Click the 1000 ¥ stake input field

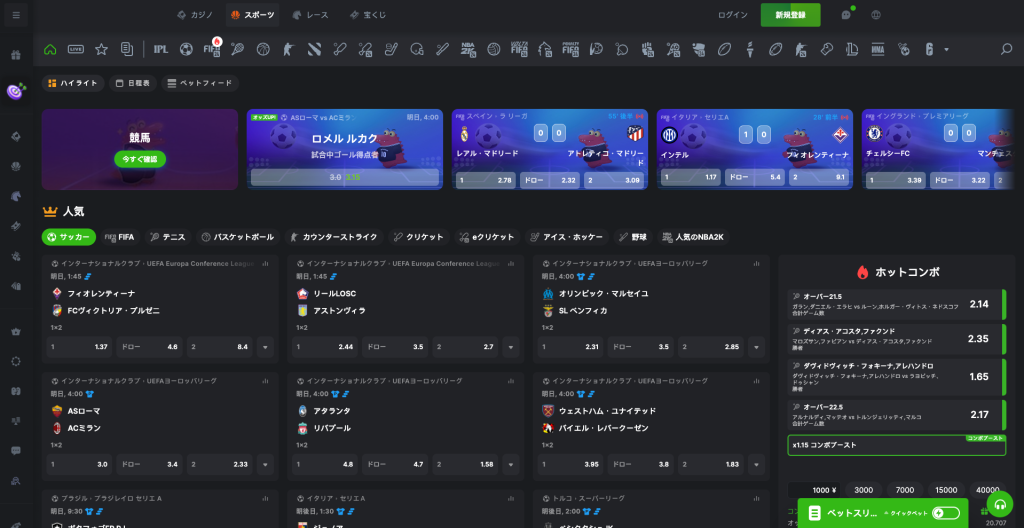[x=814, y=490]
